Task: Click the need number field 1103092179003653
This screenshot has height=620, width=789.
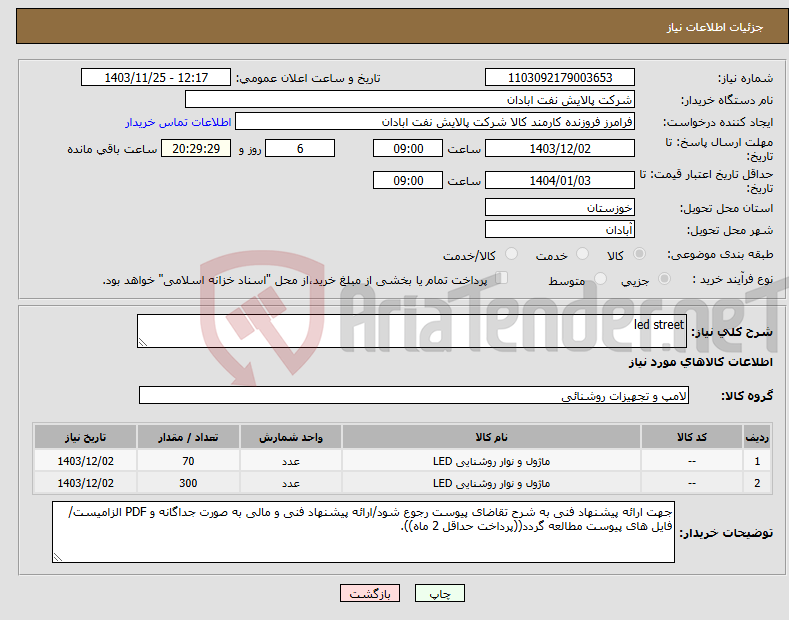Action: [560, 78]
